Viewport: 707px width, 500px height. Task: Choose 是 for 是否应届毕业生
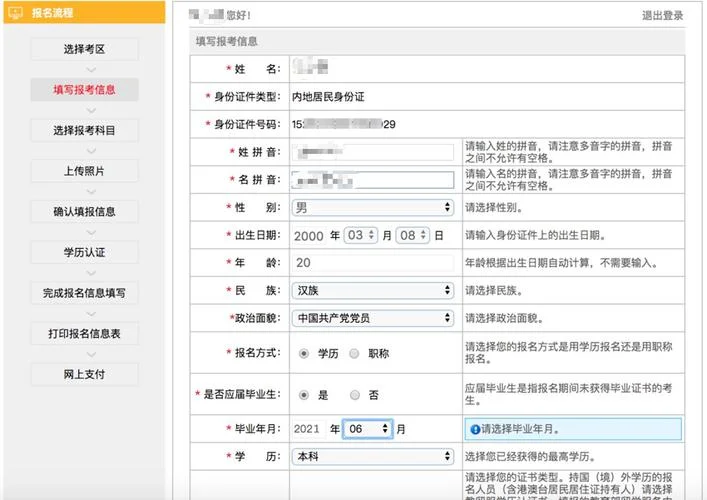tap(304, 395)
